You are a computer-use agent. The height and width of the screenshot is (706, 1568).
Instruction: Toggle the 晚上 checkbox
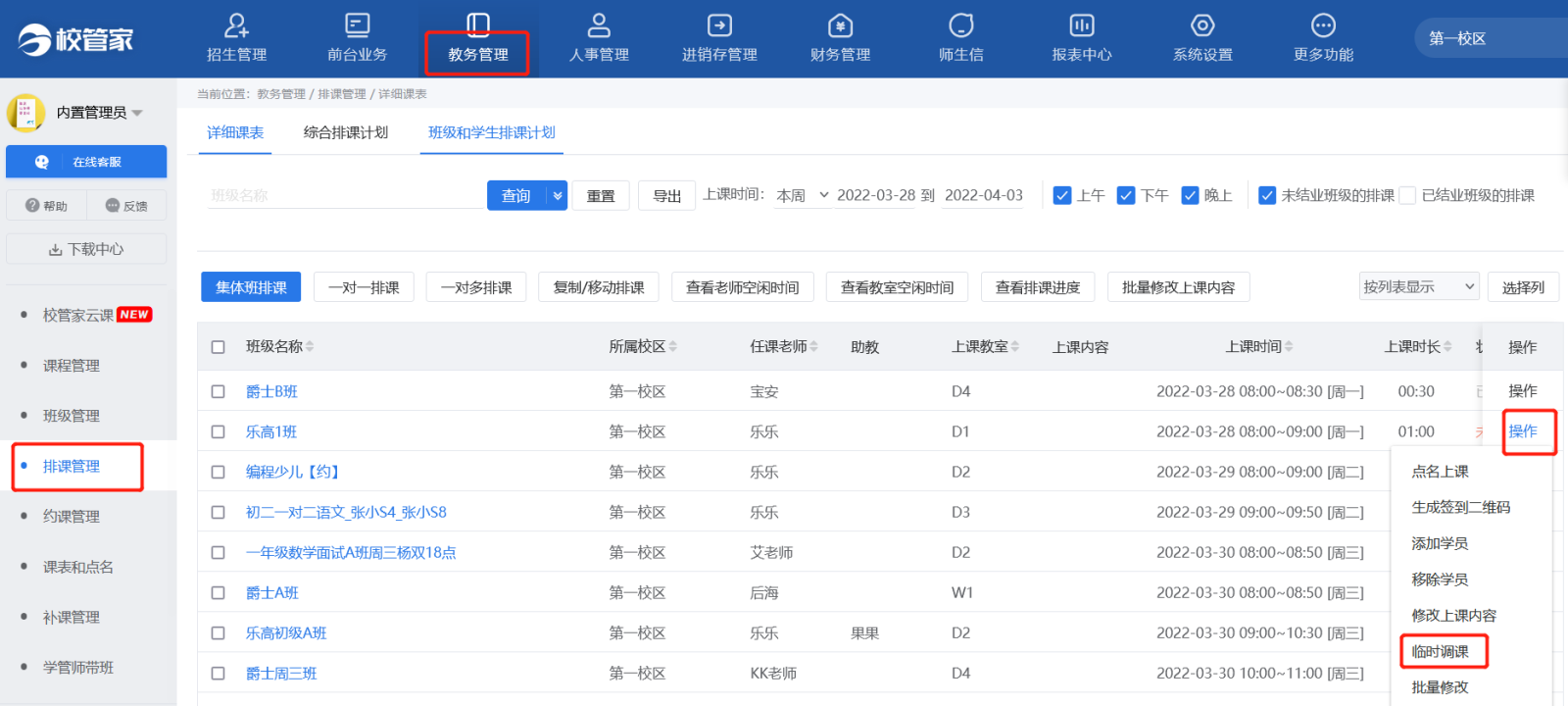[x=1190, y=195]
